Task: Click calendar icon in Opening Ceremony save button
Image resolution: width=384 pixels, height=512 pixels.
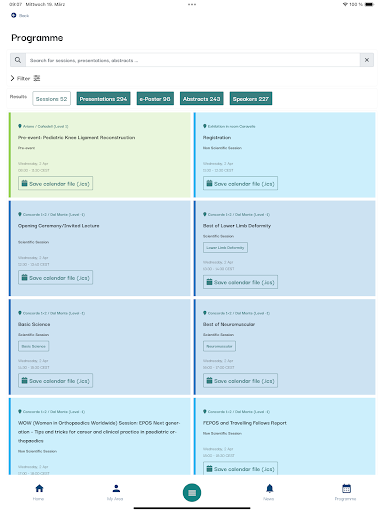Action: coord(24,277)
